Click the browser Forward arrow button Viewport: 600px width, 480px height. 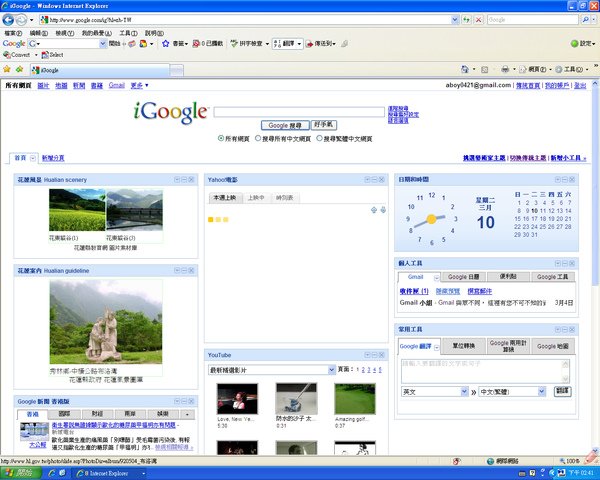(21, 20)
